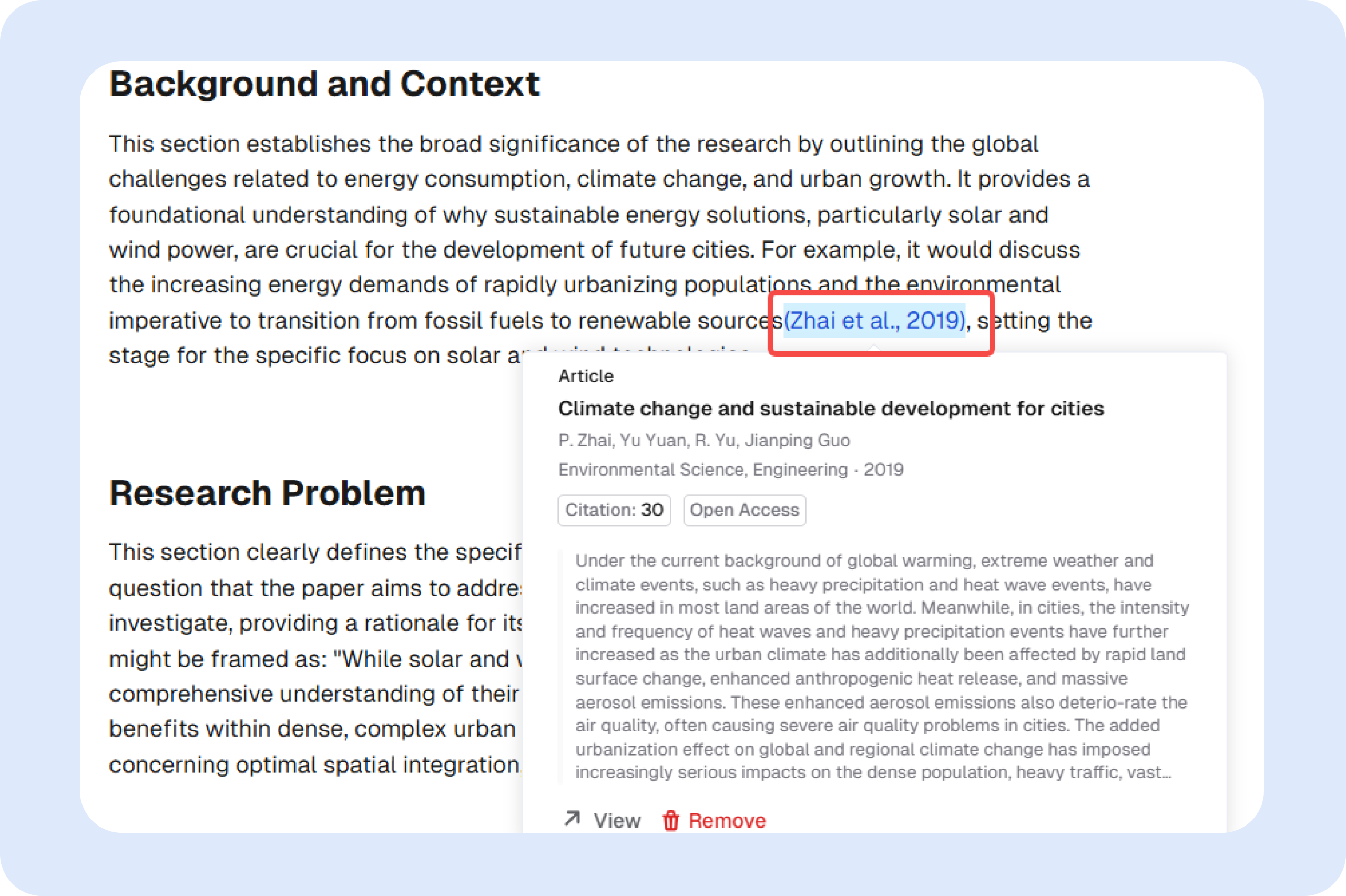The height and width of the screenshot is (896, 1346).
Task: Click the Open Access badge
Action: [744, 510]
